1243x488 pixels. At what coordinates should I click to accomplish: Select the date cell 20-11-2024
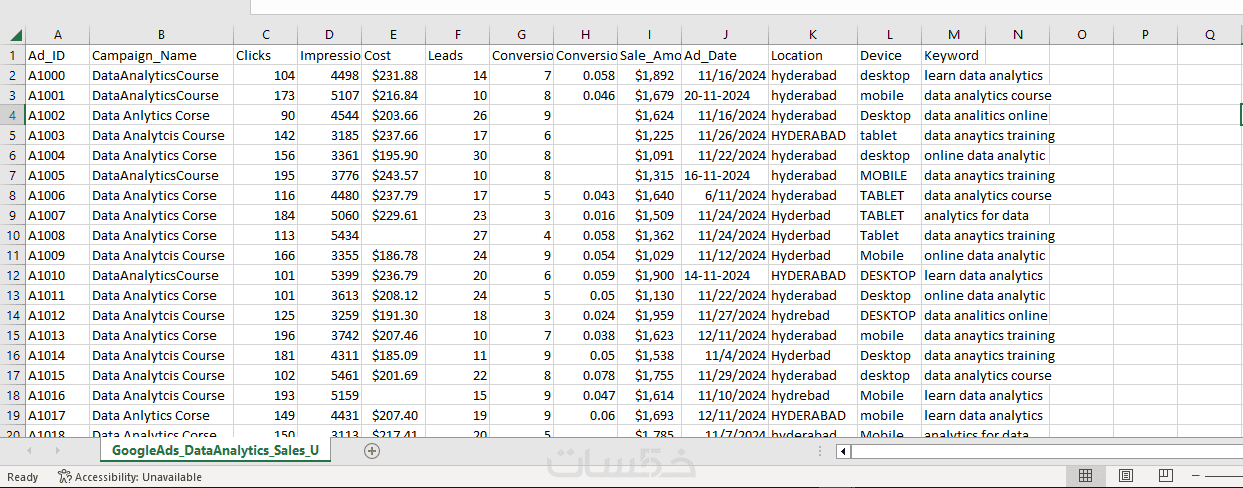pyautogui.click(x=725, y=95)
